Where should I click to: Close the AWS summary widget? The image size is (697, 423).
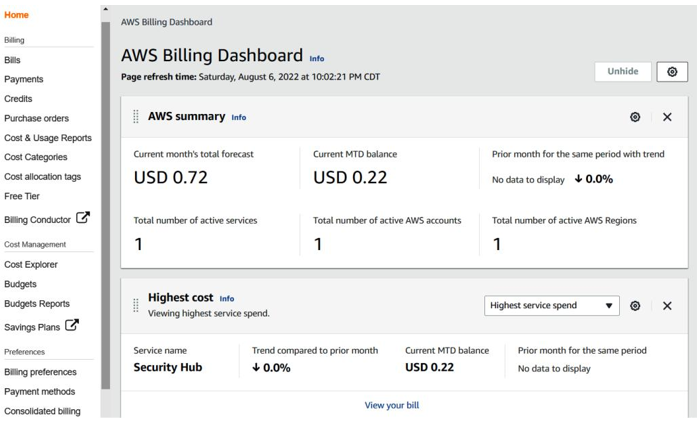coord(667,117)
